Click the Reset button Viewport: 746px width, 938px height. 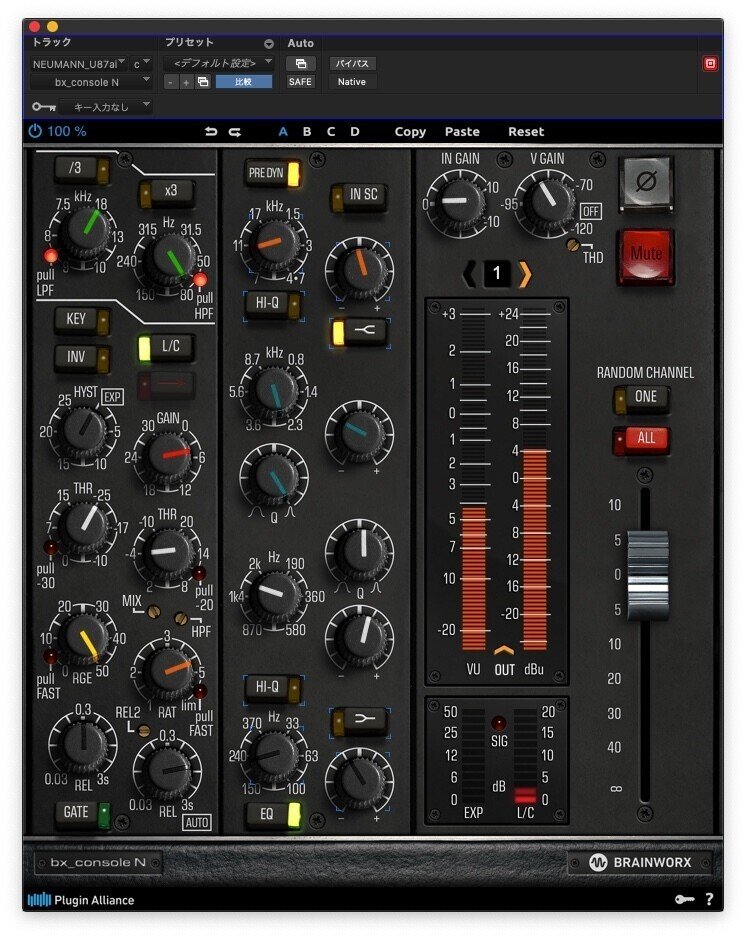click(526, 132)
